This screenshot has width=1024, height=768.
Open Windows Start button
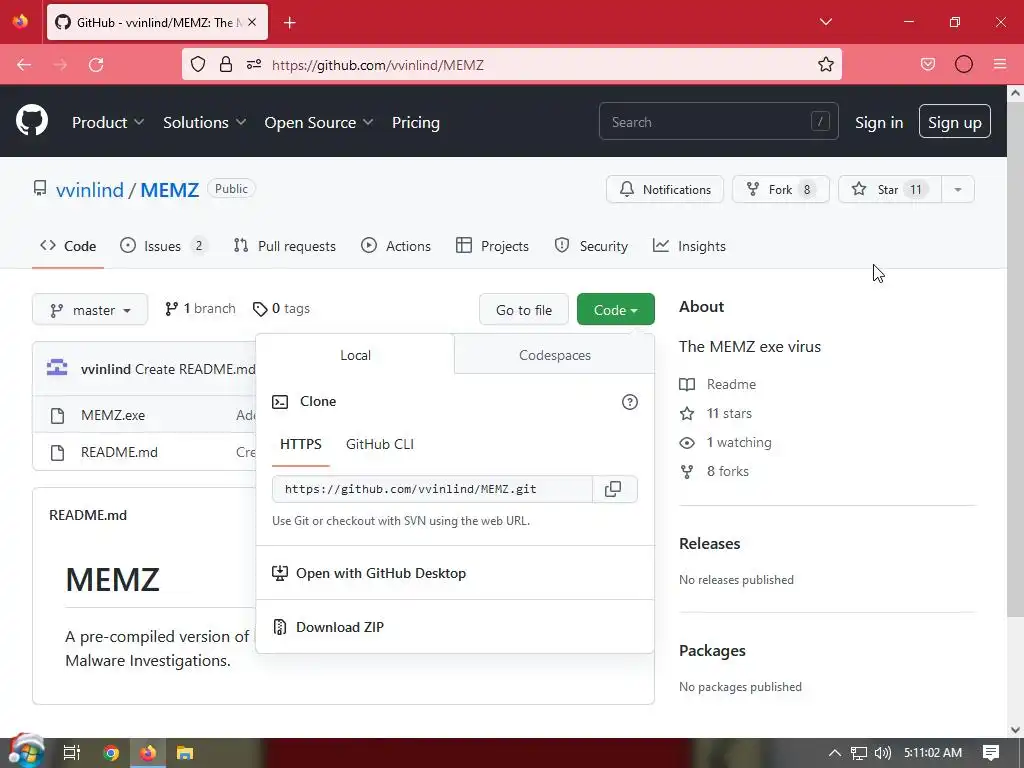(x=26, y=752)
